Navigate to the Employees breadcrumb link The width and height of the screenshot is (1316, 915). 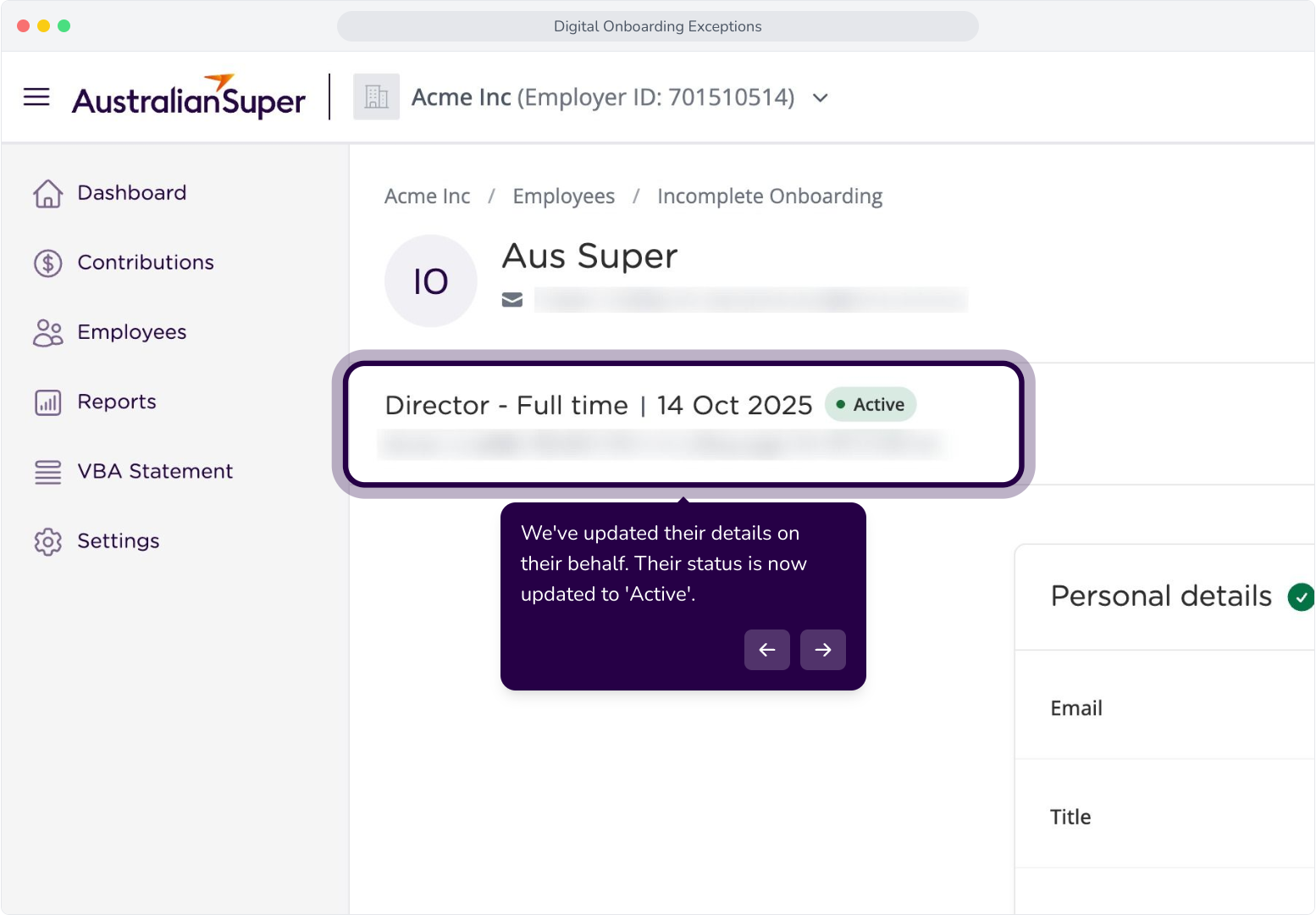(x=564, y=197)
